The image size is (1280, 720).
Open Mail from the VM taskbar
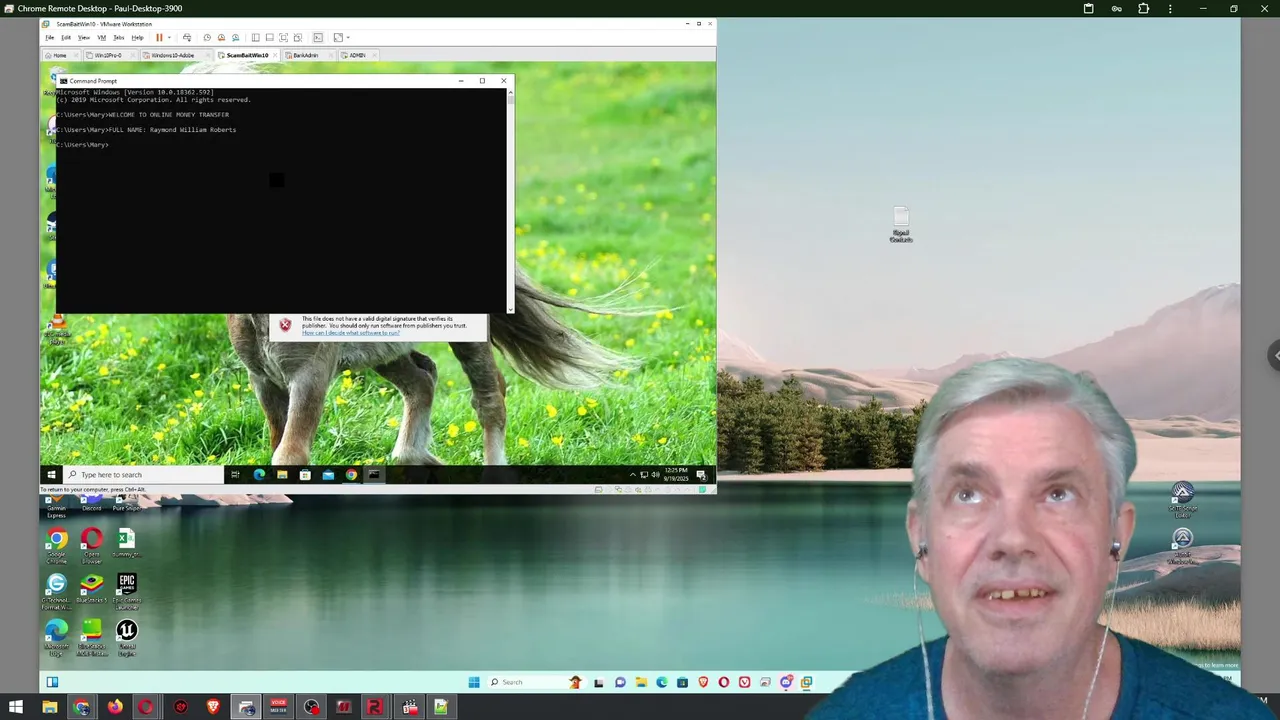click(328, 475)
